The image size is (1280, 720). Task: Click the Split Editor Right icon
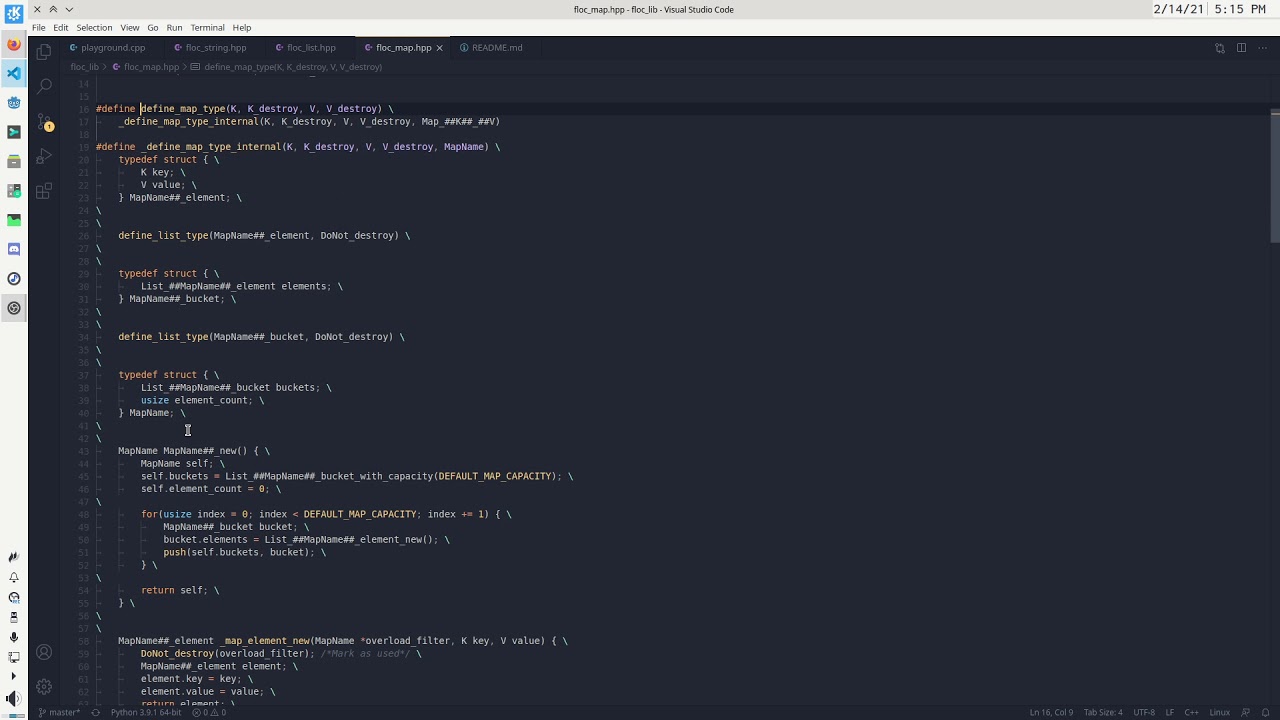(x=1241, y=48)
